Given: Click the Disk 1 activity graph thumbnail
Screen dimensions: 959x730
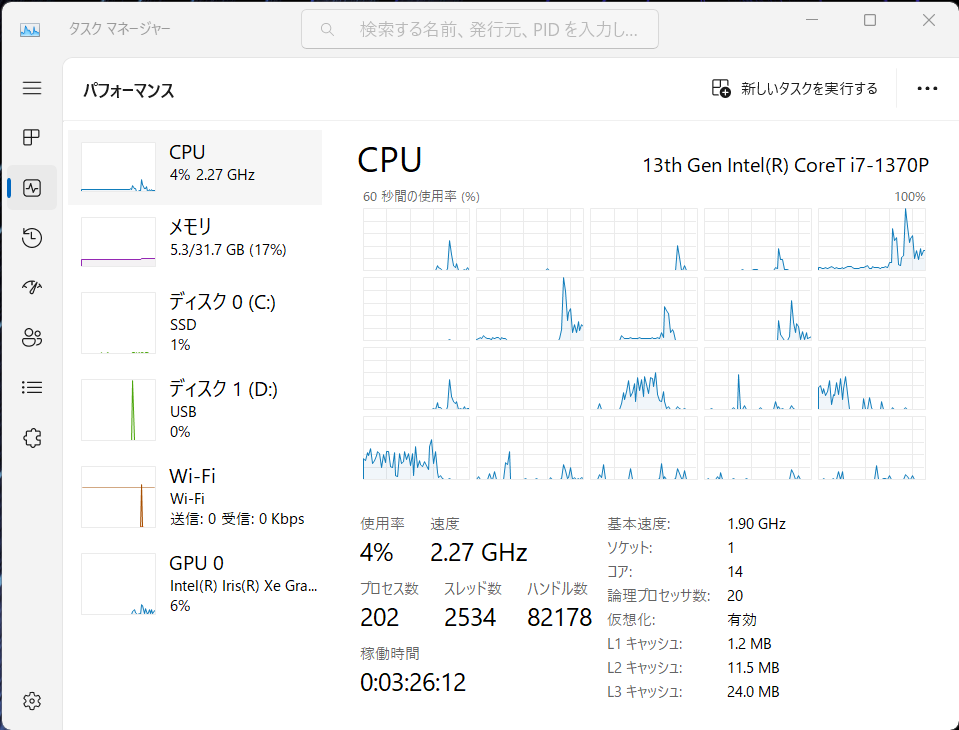Looking at the screenshot, I should point(118,410).
